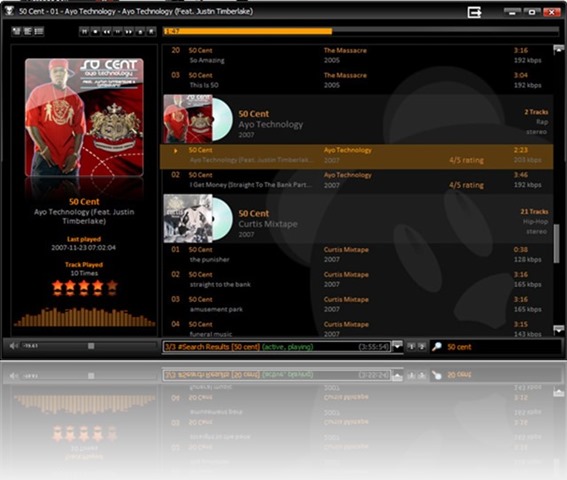Toggle compact mode via title bar switch icon
The height and width of the screenshot is (480, 567).
(474, 12)
